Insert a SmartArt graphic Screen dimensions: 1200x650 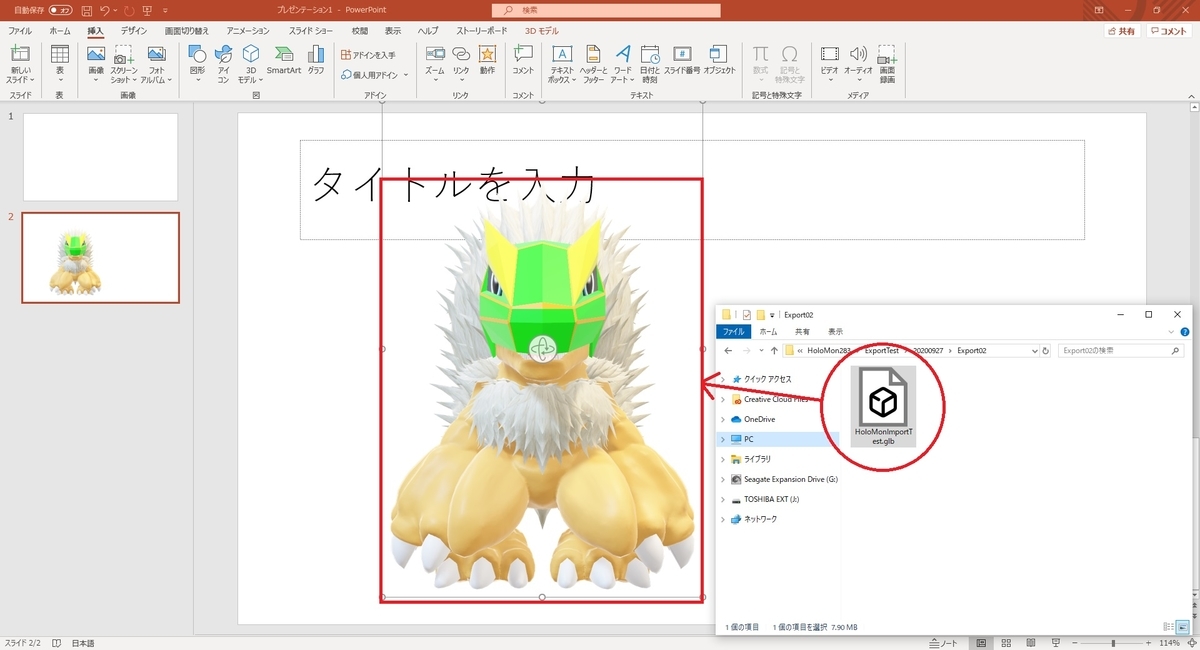point(284,60)
